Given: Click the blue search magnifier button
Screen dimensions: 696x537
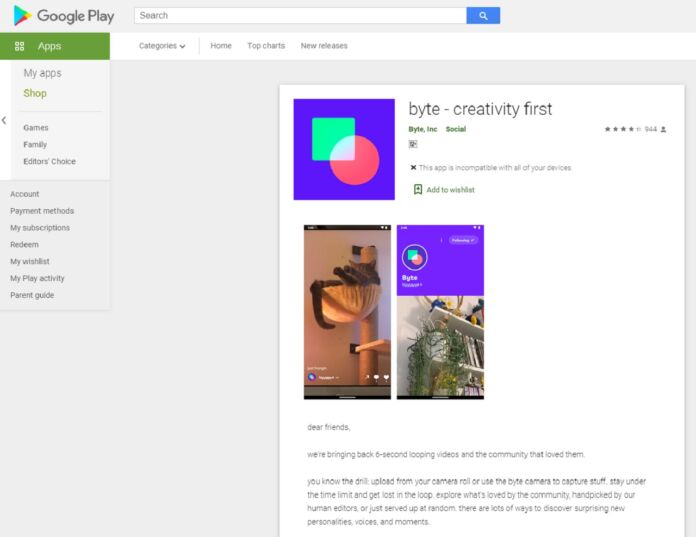Looking at the screenshot, I should click(483, 16).
